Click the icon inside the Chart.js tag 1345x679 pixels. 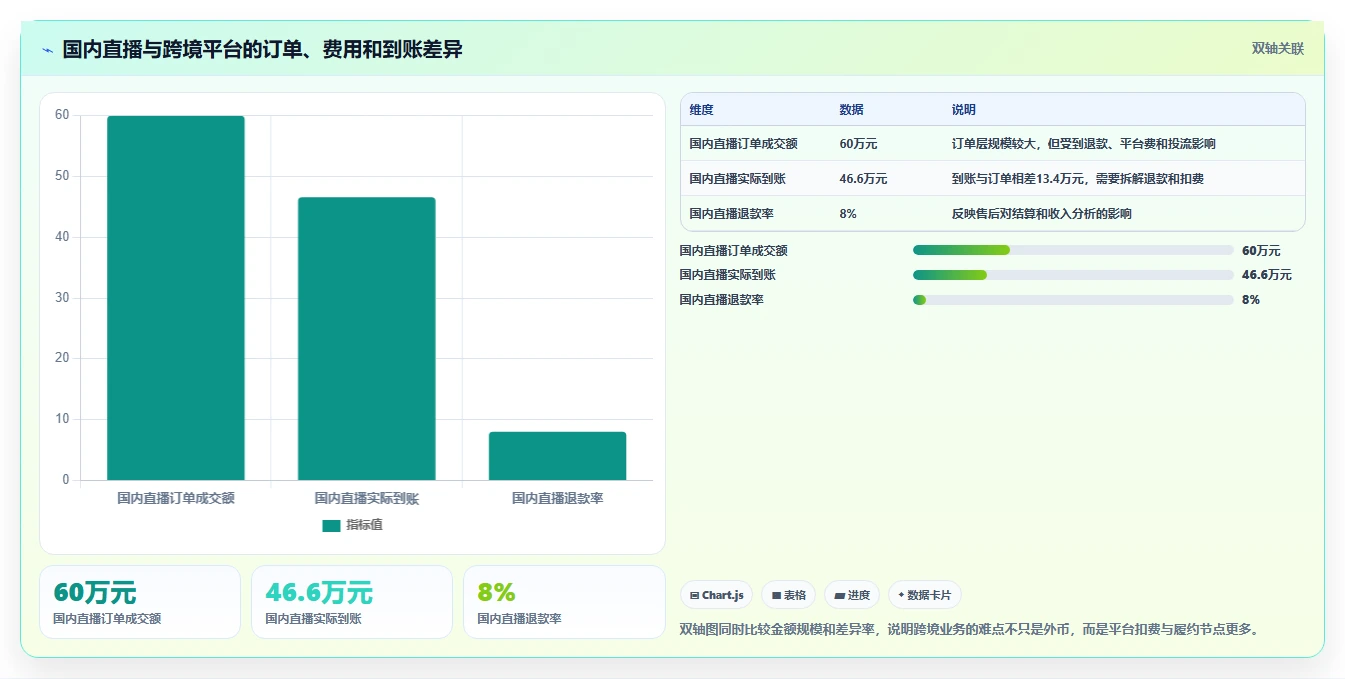coord(694,595)
